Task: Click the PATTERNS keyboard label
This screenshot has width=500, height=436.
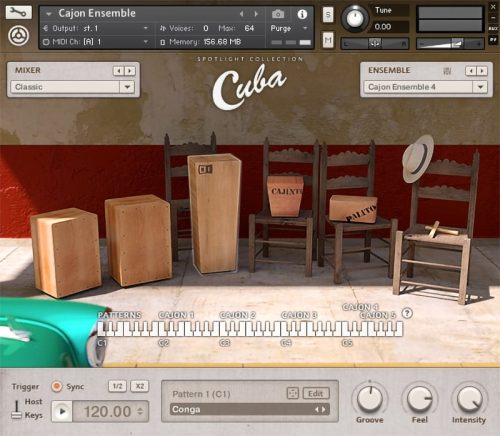Action: click(x=119, y=315)
